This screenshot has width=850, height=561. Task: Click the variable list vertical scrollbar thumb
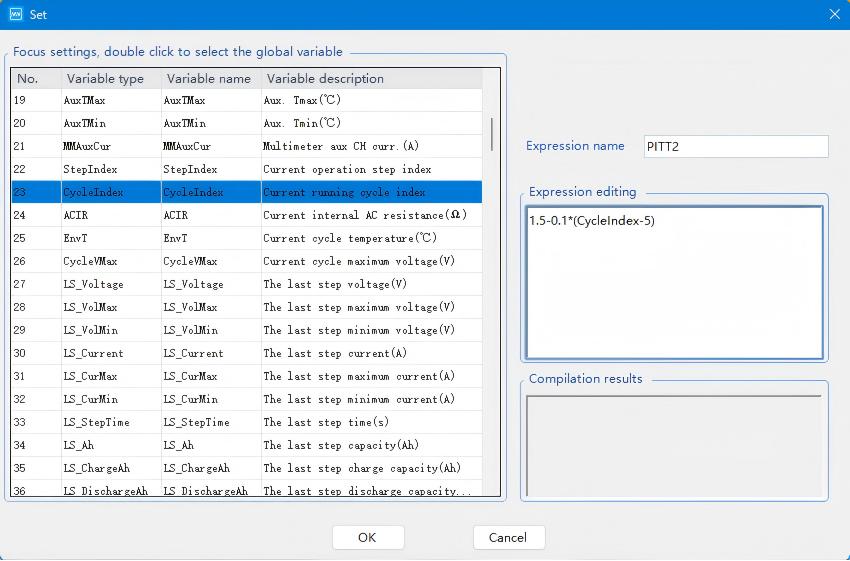coord(492,134)
